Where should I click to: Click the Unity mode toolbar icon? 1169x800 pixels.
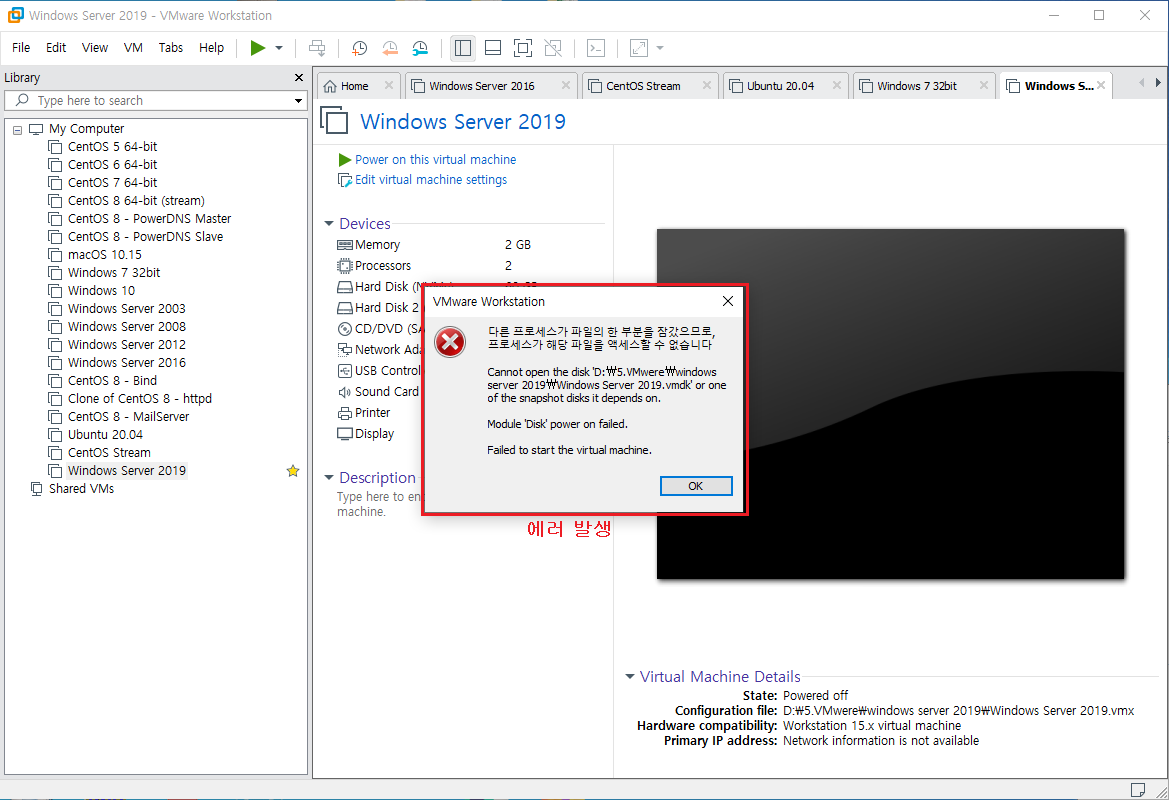553,48
